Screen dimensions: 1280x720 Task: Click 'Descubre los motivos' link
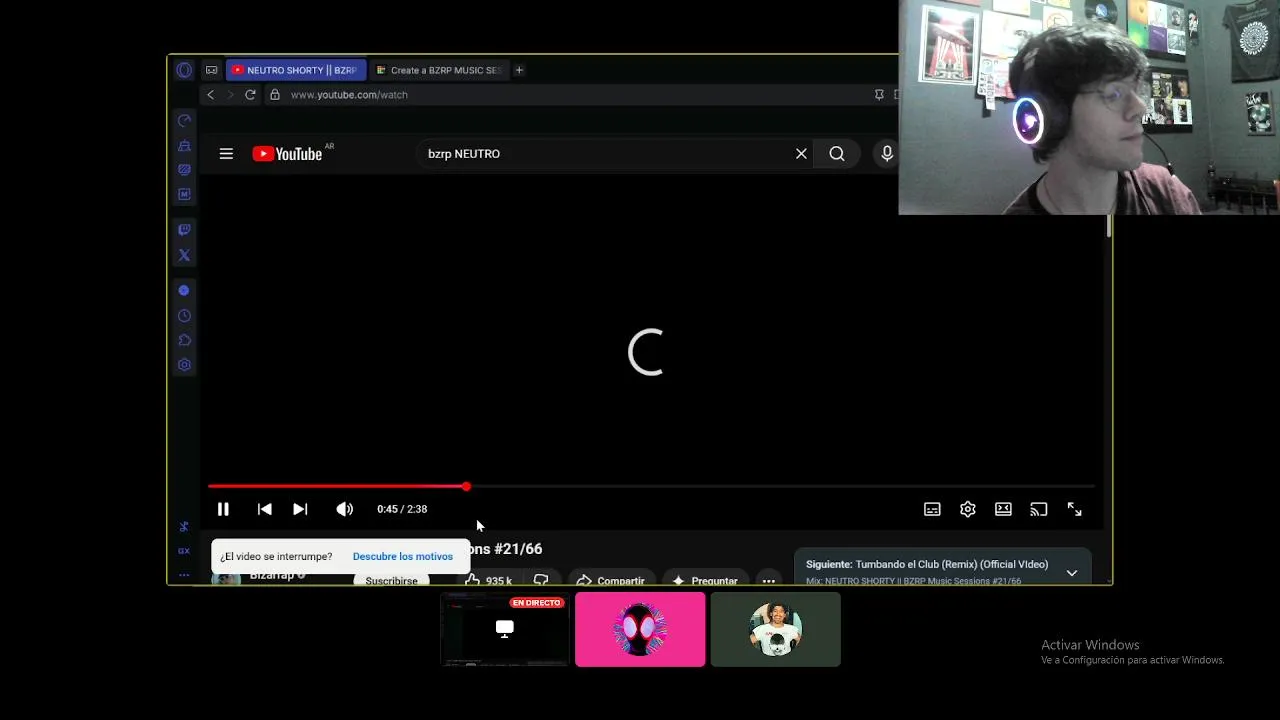[402, 556]
